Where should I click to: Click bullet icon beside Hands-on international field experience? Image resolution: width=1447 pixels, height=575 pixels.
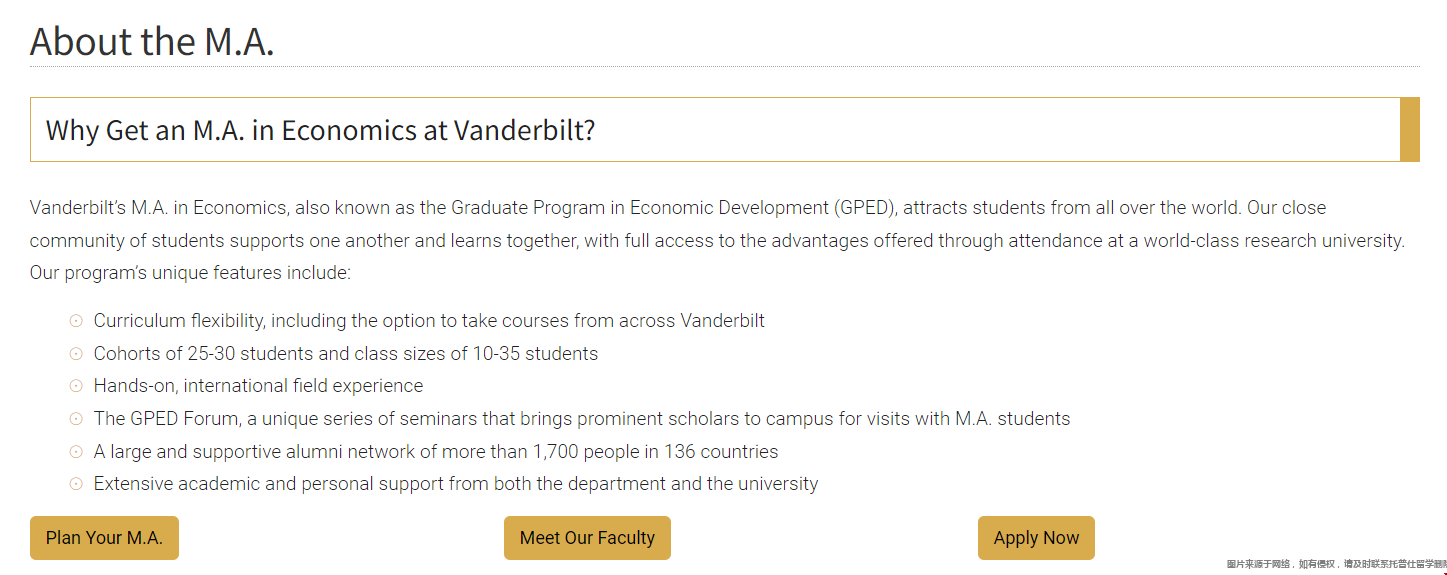76,386
